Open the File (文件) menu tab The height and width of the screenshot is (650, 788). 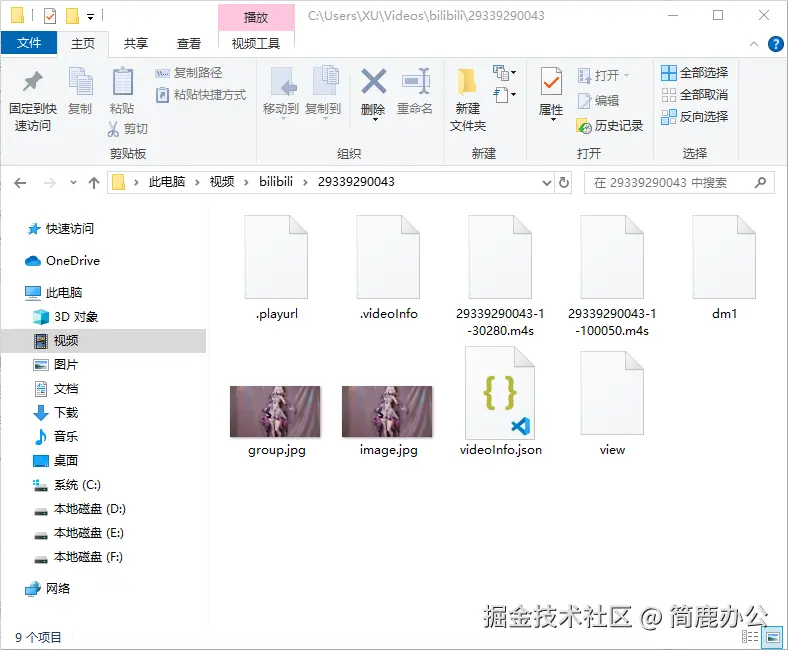coord(29,43)
